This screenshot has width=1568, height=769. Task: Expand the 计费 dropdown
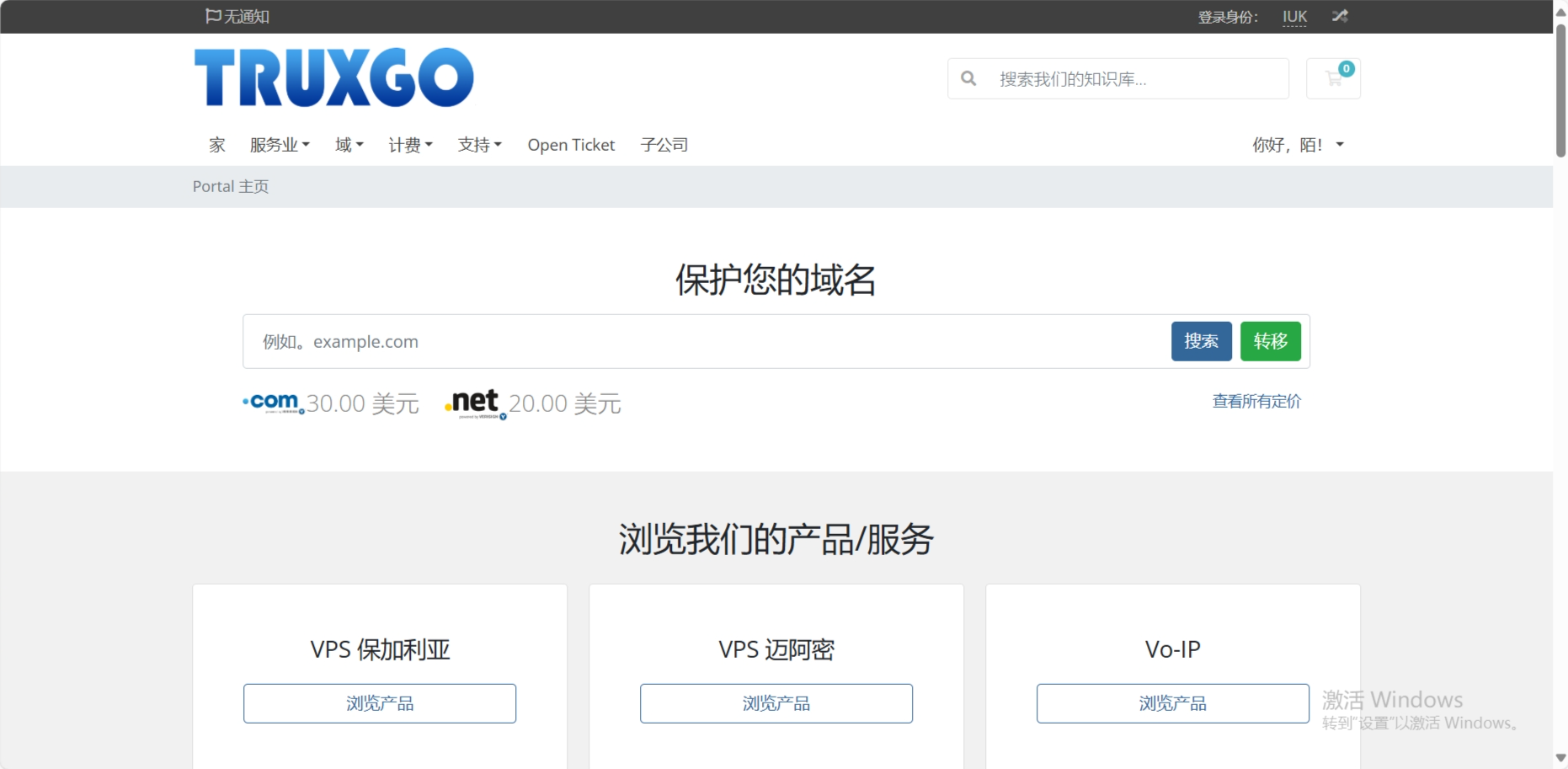[410, 144]
